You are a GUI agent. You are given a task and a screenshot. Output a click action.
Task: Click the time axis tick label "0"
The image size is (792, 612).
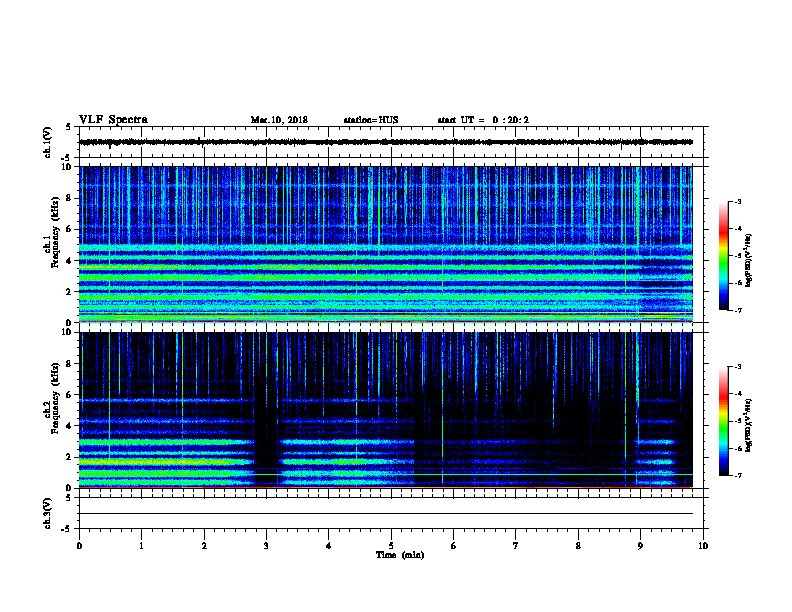click(x=79, y=546)
